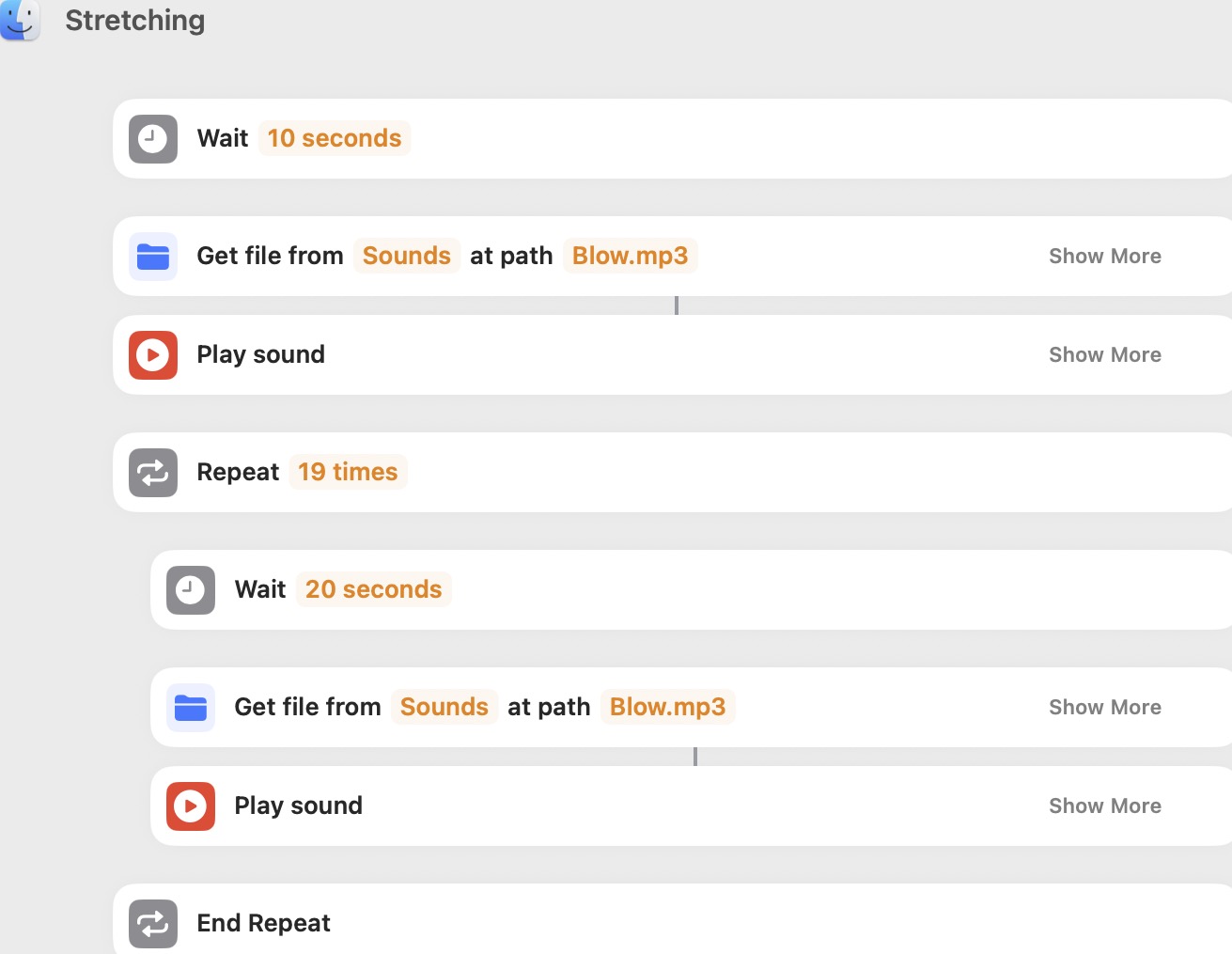Expand Show More on nested Get file action
The image size is (1232, 954).
1104,708
